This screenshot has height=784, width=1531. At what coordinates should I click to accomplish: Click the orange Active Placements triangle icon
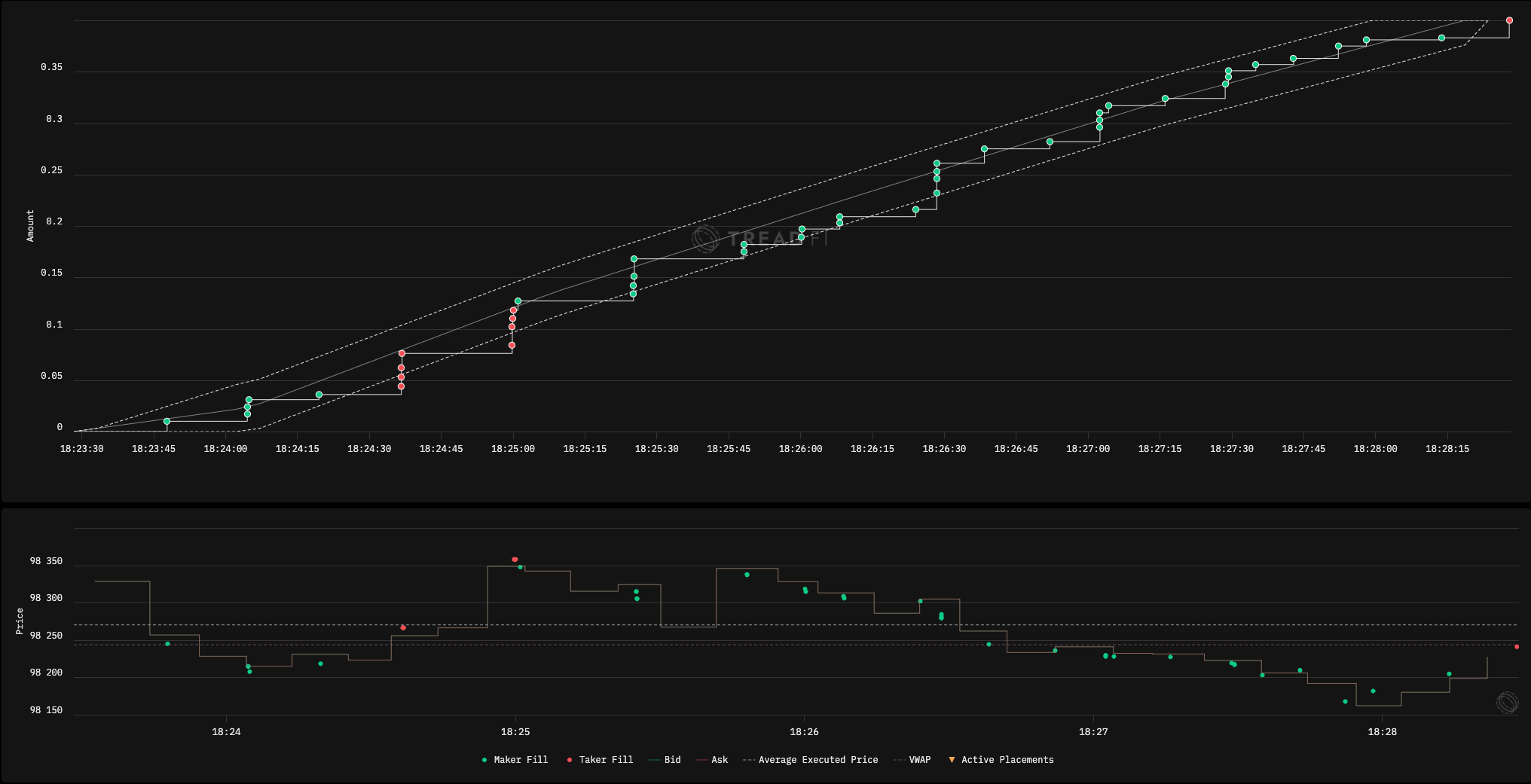(x=952, y=760)
